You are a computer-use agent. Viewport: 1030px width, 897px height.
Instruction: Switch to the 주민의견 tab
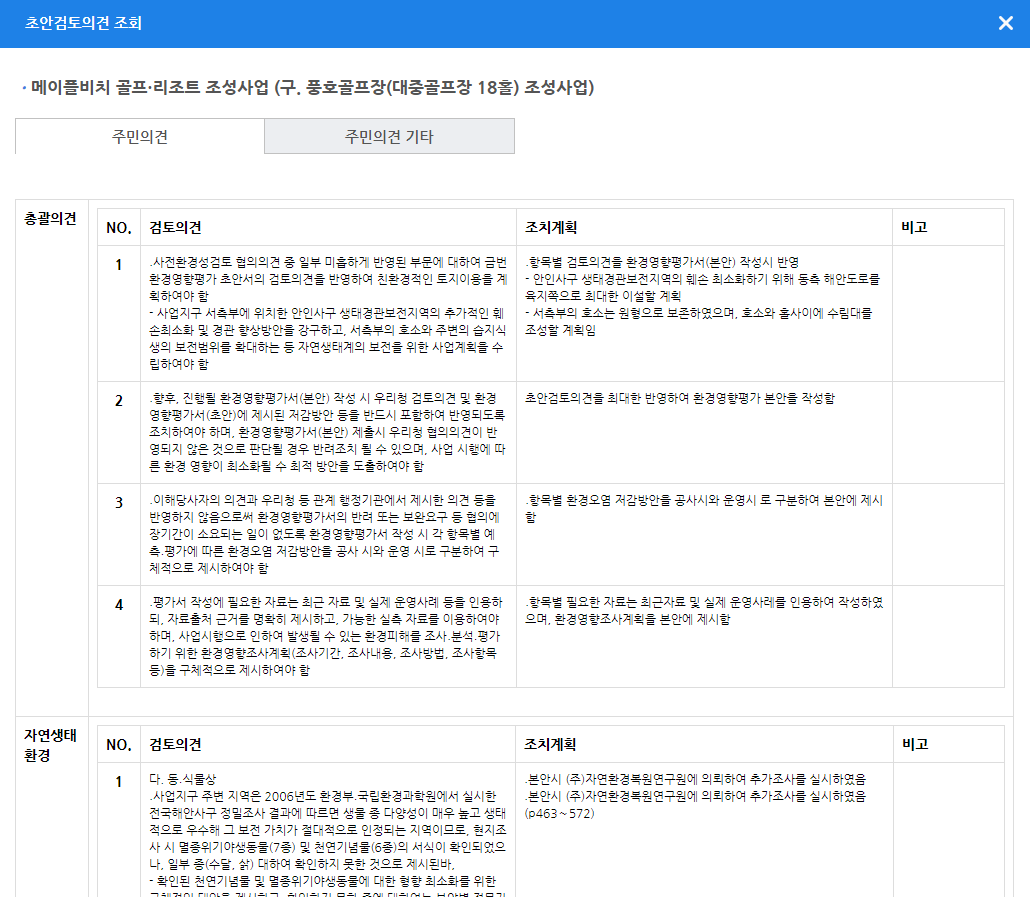[x=139, y=137]
